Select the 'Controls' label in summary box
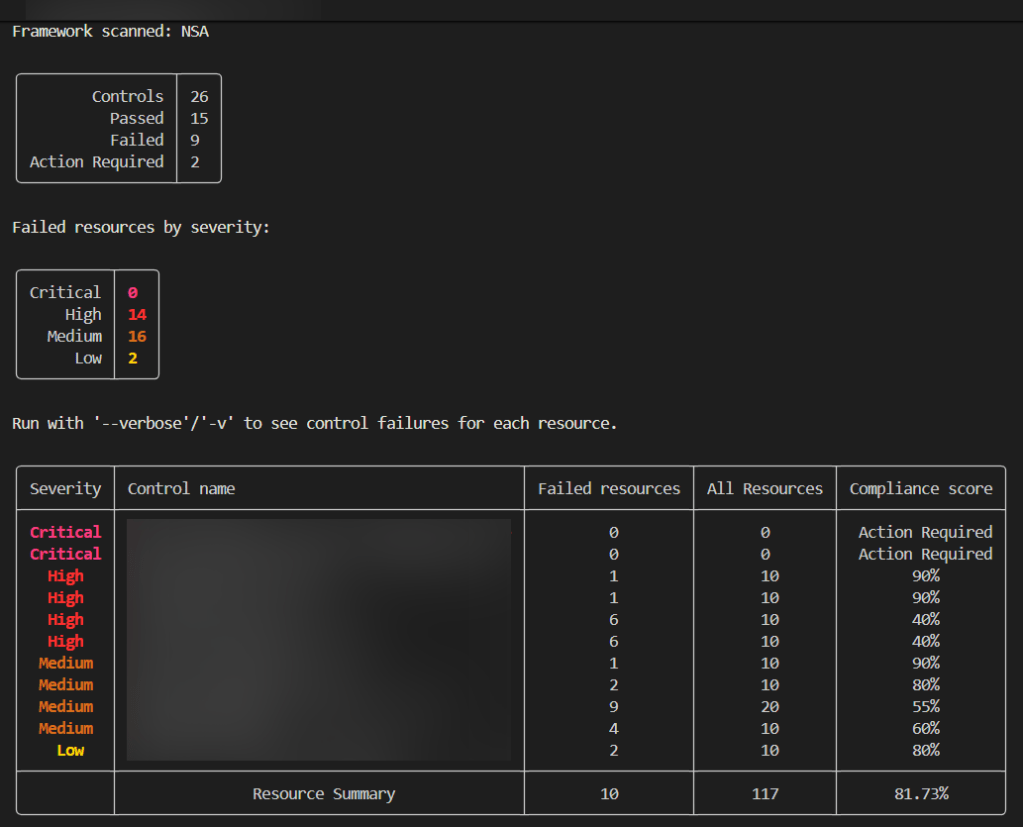1023x827 pixels. 128,97
